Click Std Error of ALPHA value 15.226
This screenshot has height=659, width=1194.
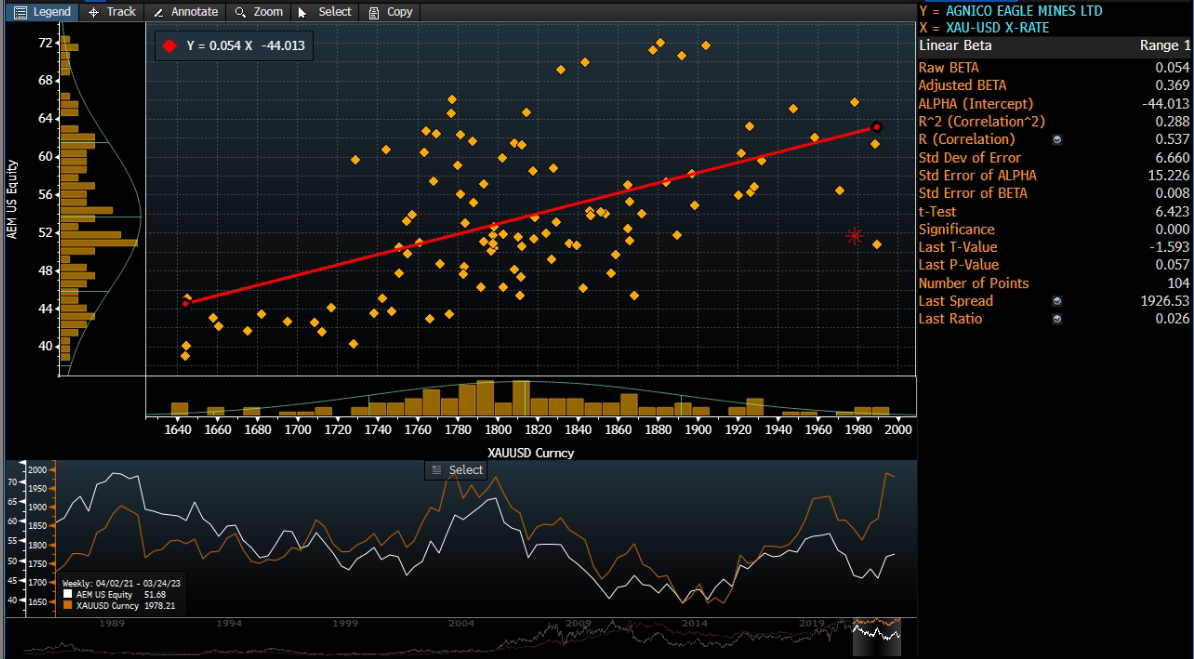coord(1171,175)
